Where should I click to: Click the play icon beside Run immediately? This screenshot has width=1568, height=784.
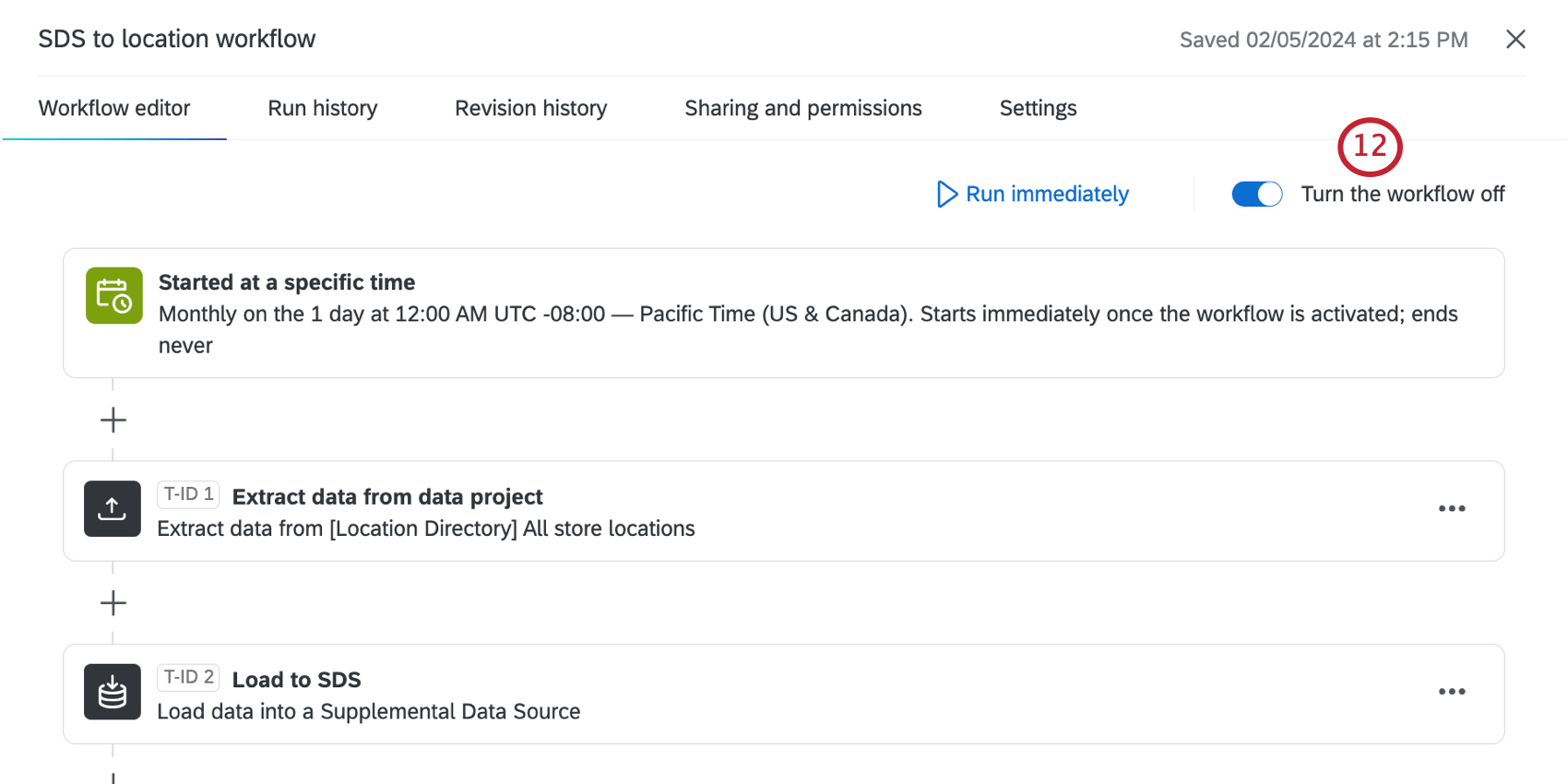pos(946,194)
